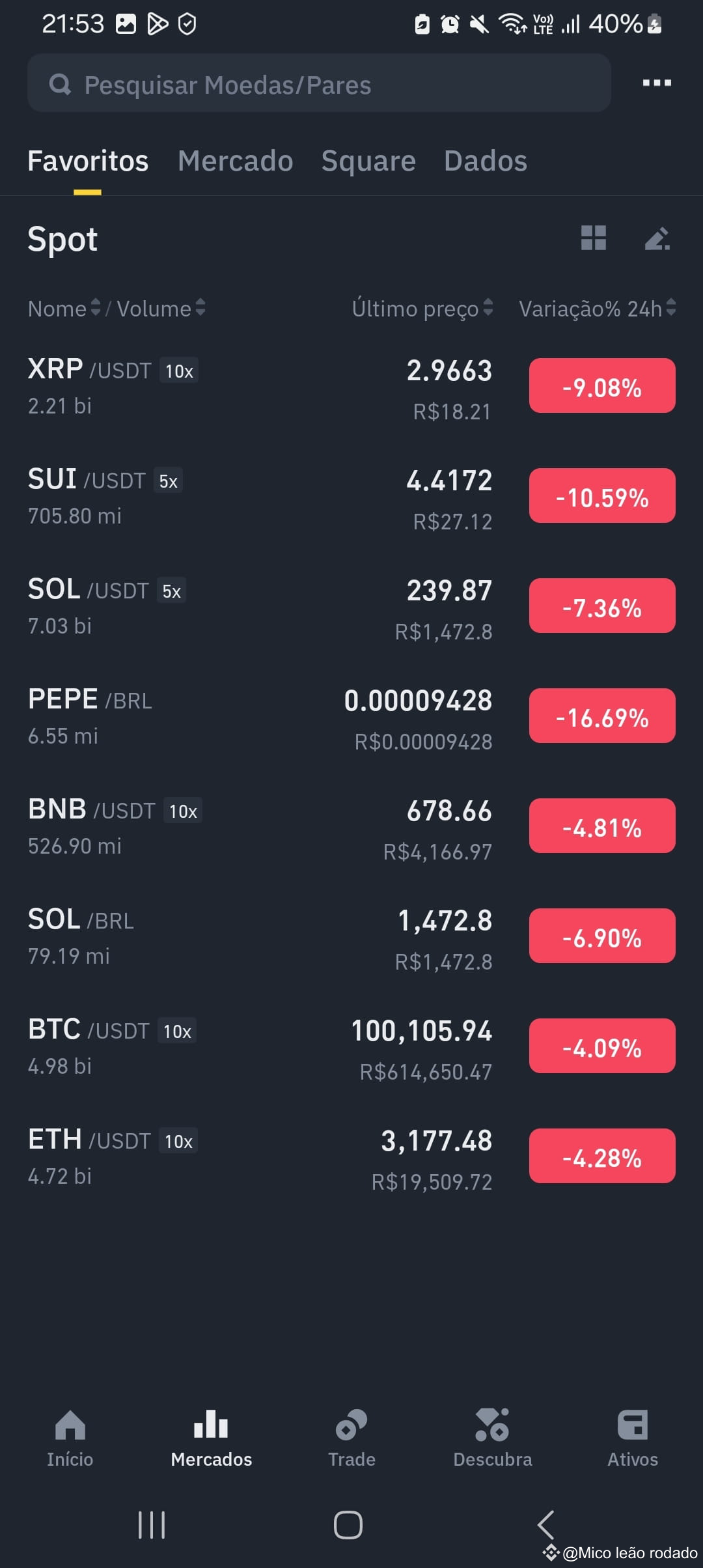Switch to grid view layout icon

(x=593, y=238)
